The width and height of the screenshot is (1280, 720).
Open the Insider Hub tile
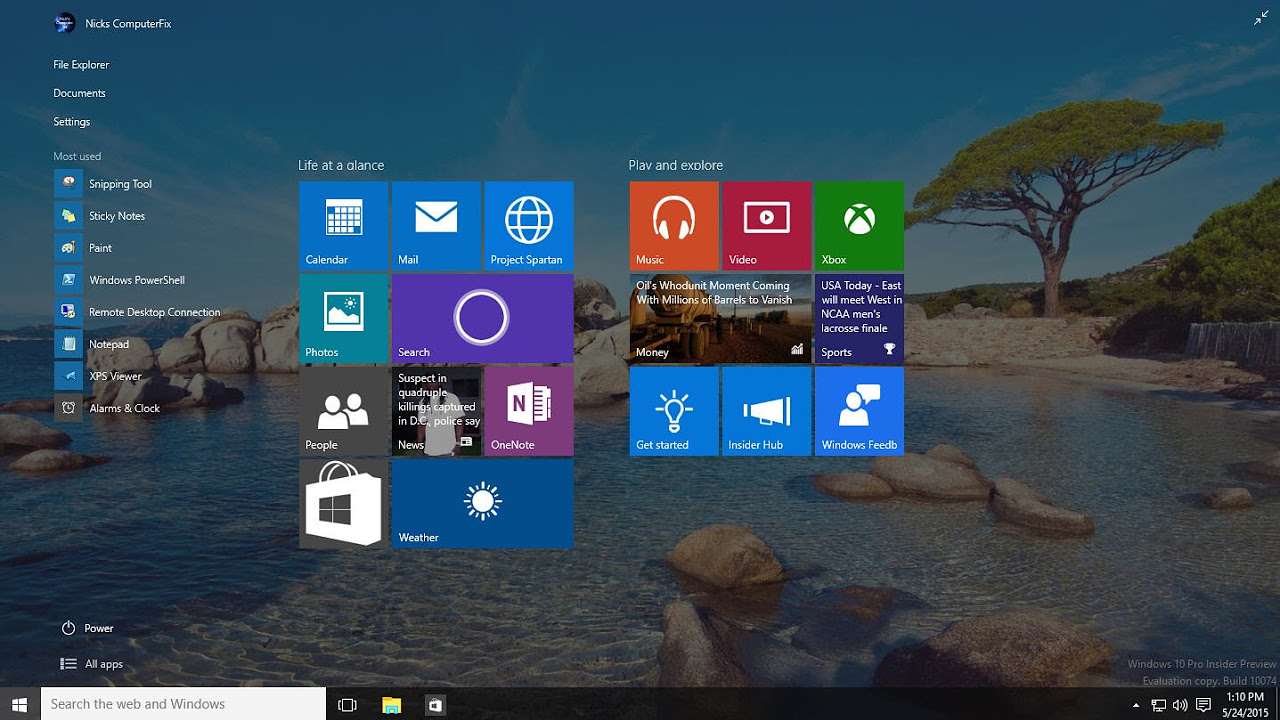(767, 411)
